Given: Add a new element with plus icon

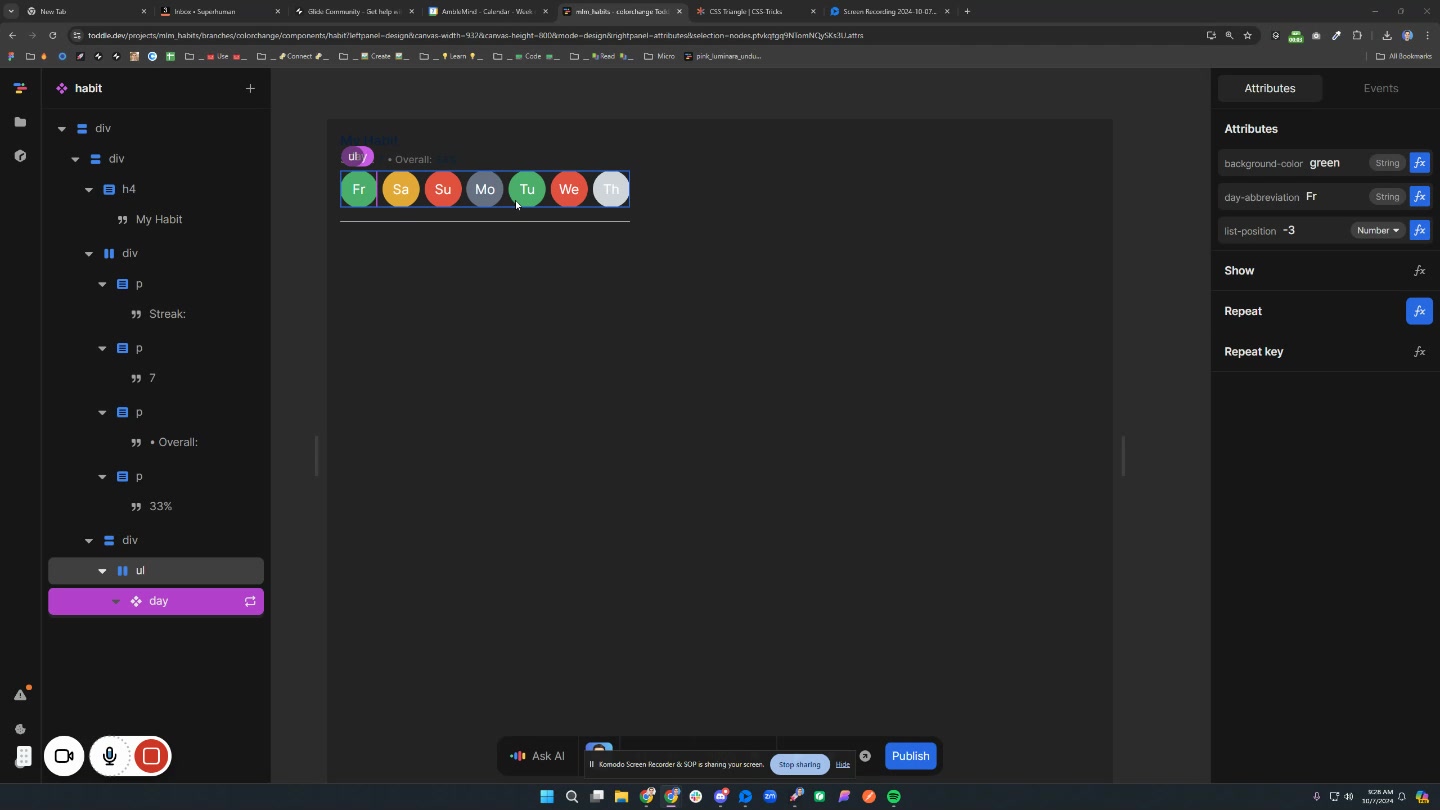Looking at the screenshot, I should pos(250,88).
